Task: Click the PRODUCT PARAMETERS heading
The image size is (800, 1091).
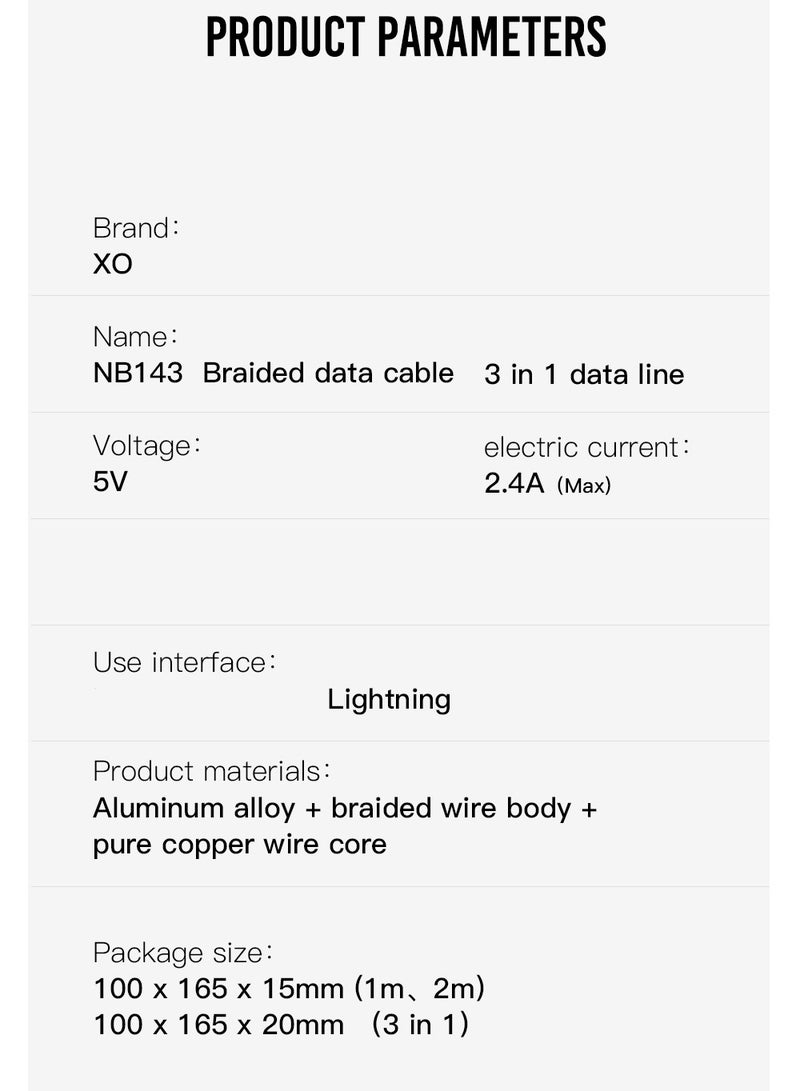Action: pos(406,37)
